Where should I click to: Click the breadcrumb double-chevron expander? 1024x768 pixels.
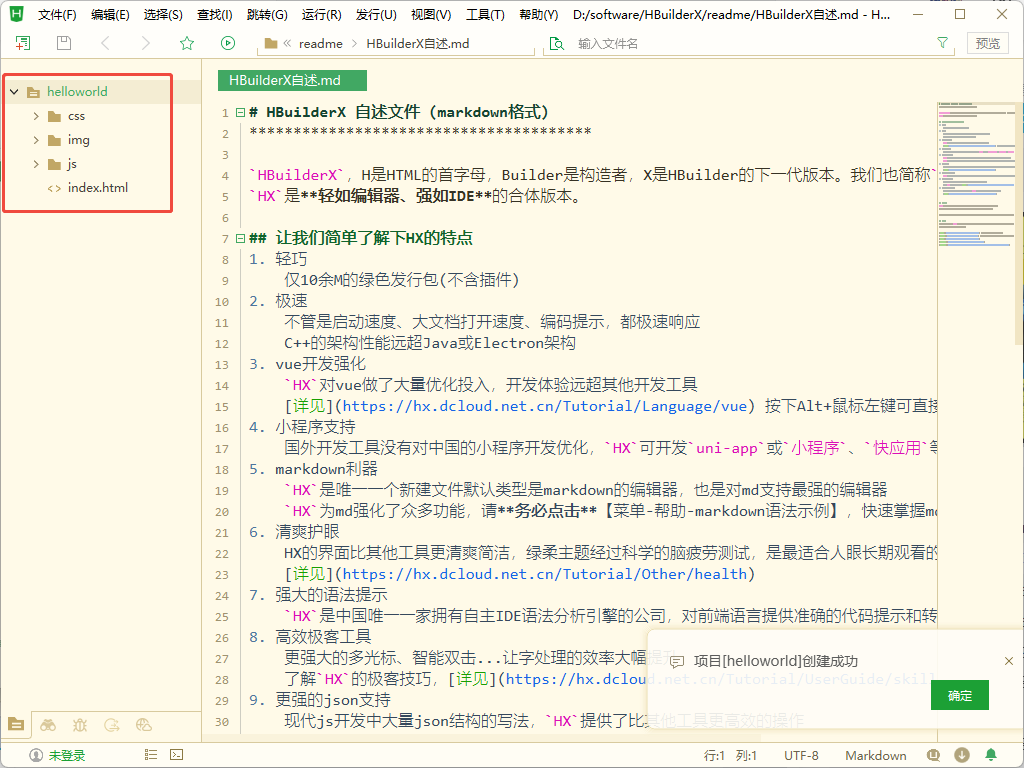[287, 44]
